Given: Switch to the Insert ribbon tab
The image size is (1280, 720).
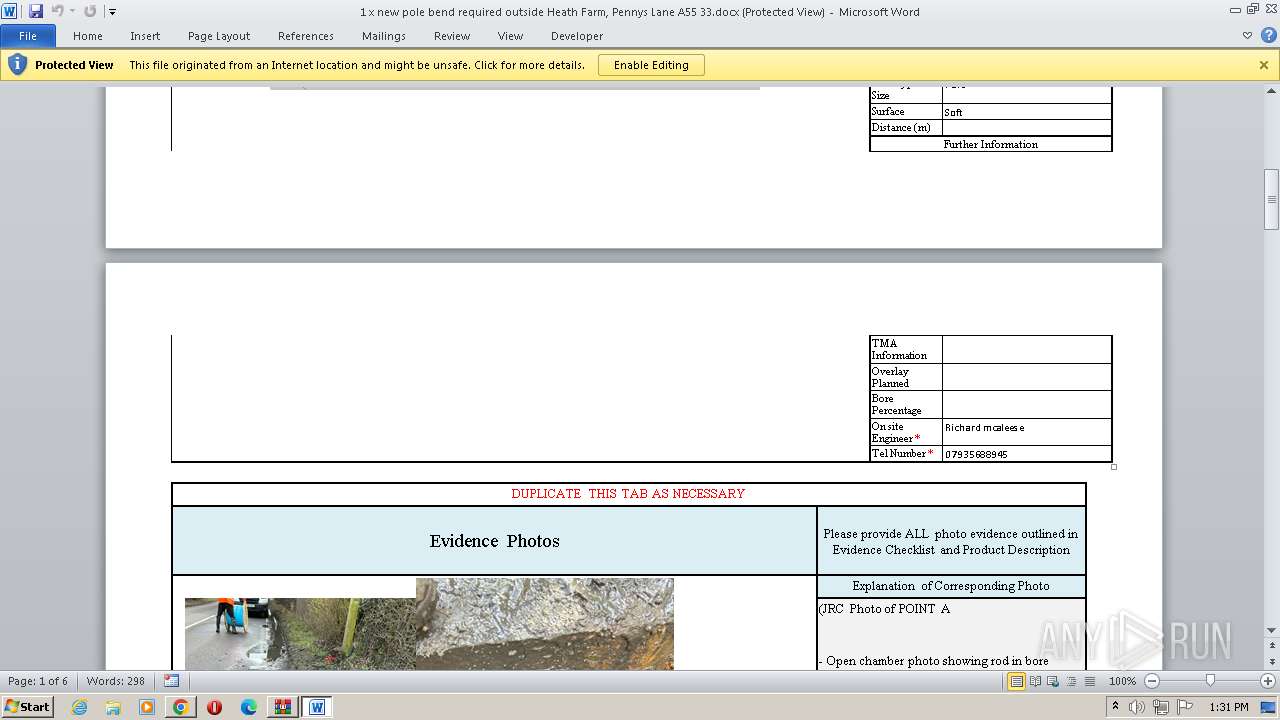Looking at the screenshot, I should click(145, 36).
